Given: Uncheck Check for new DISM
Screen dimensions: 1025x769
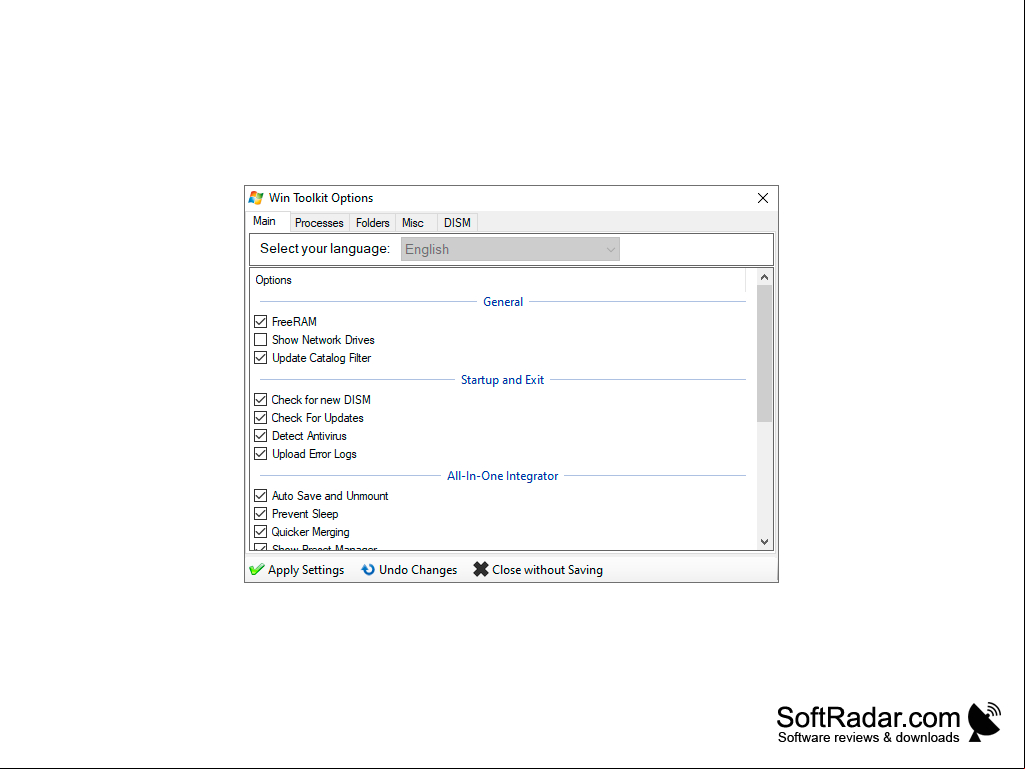Looking at the screenshot, I should pos(260,400).
